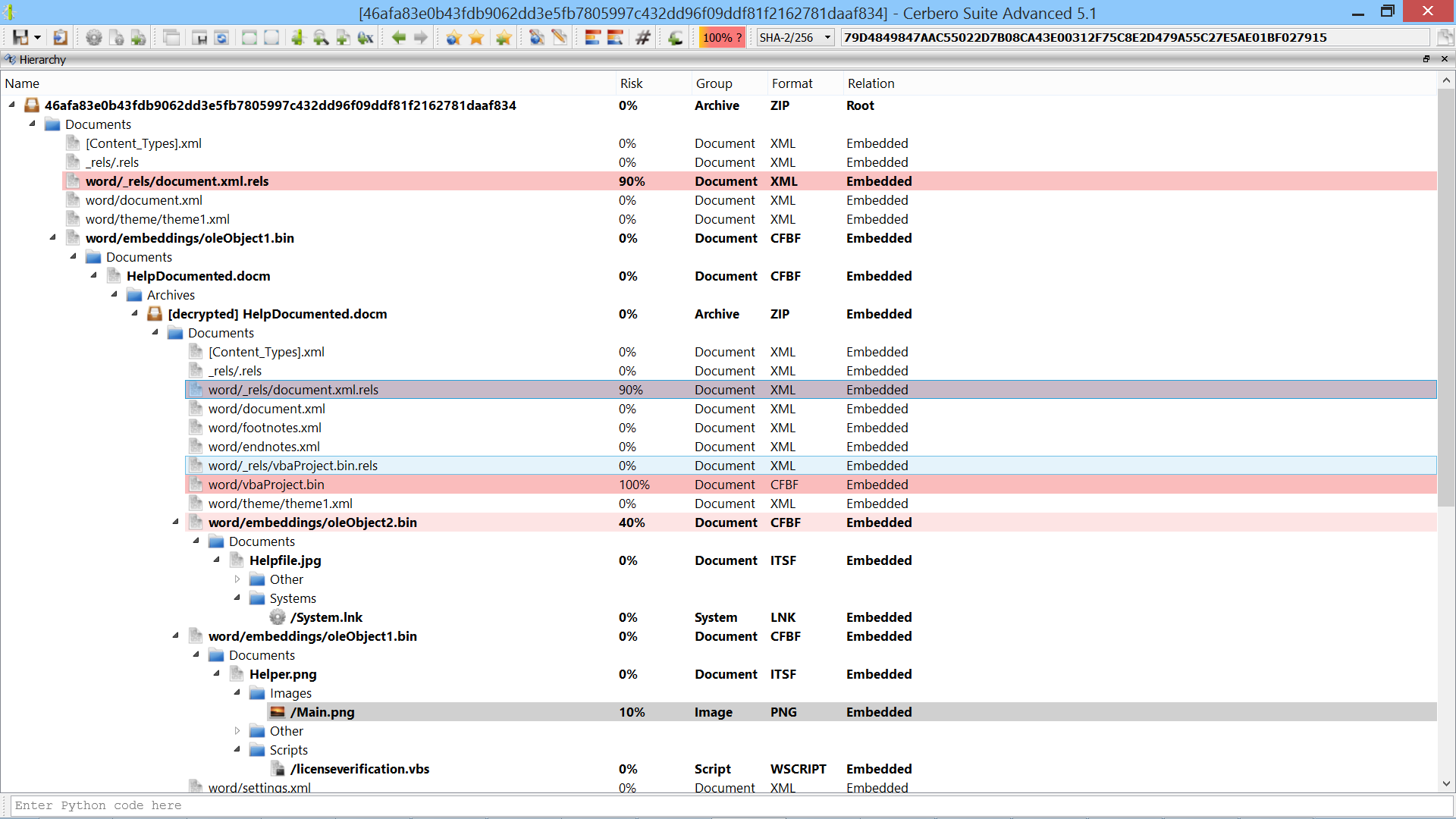Select /licenseverification.vbs script entry
The width and height of the screenshot is (1456, 819).
click(359, 769)
